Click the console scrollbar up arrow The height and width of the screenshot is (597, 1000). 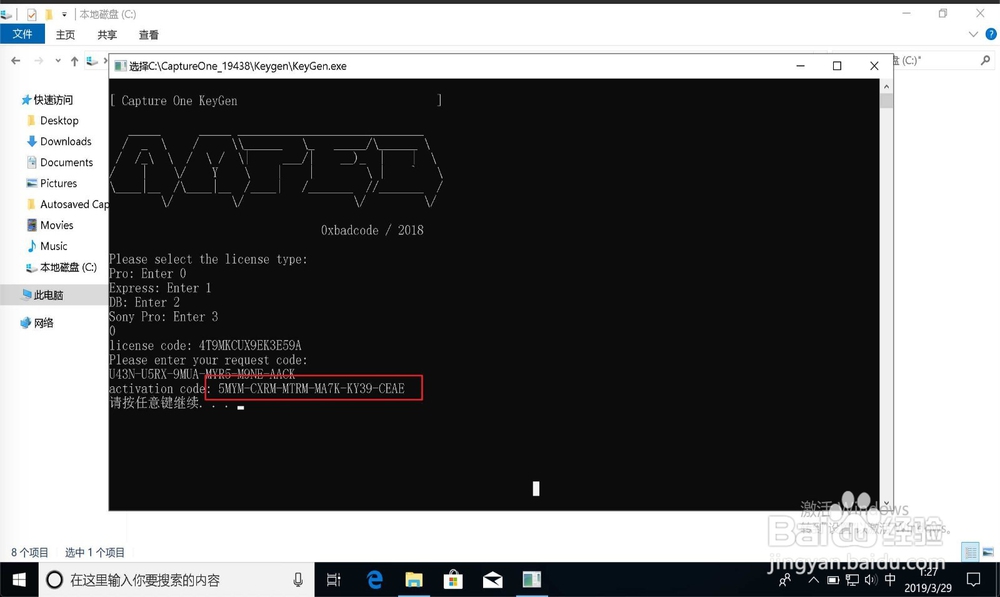point(886,86)
